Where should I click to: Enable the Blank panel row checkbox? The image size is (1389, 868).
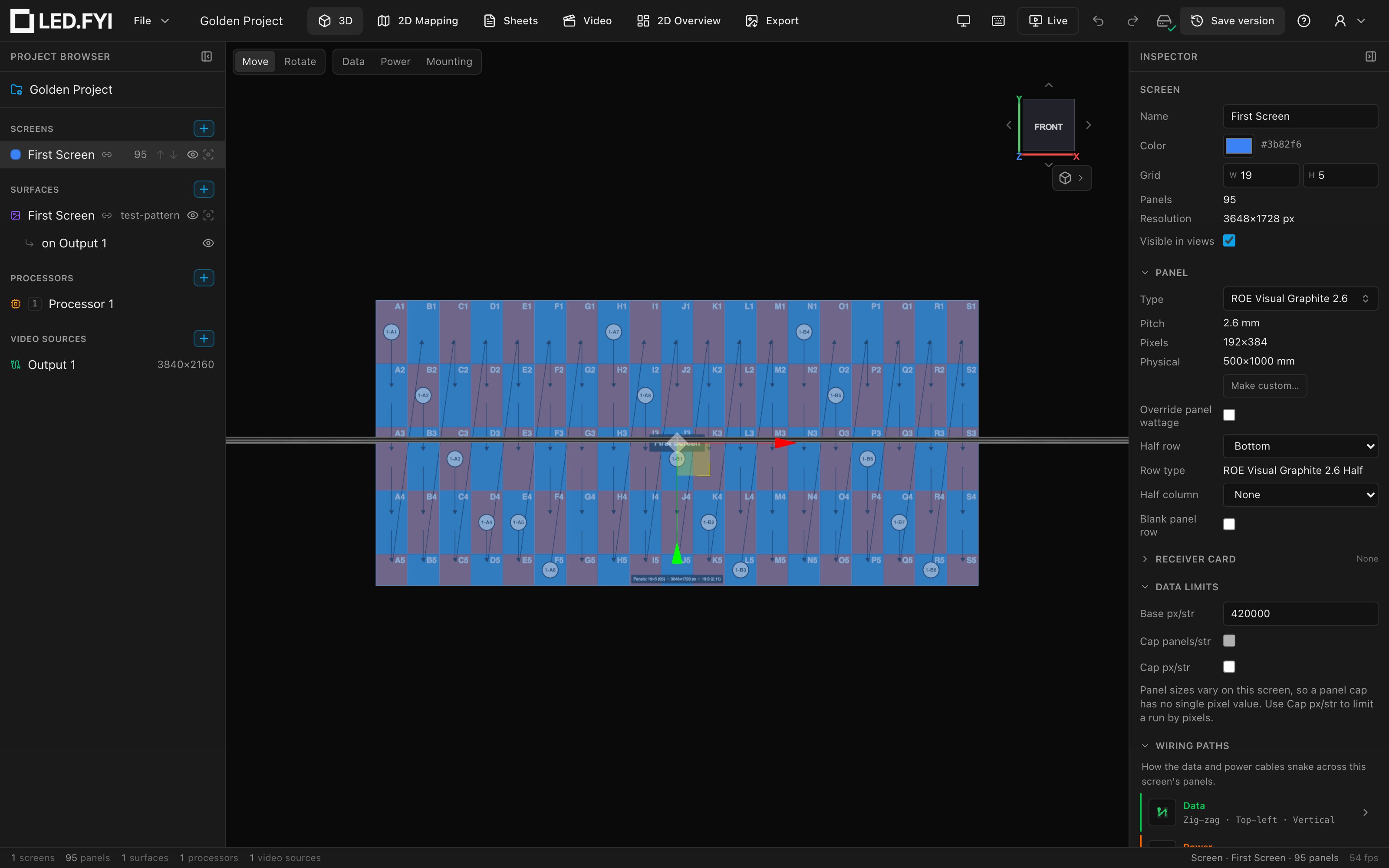1229,524
